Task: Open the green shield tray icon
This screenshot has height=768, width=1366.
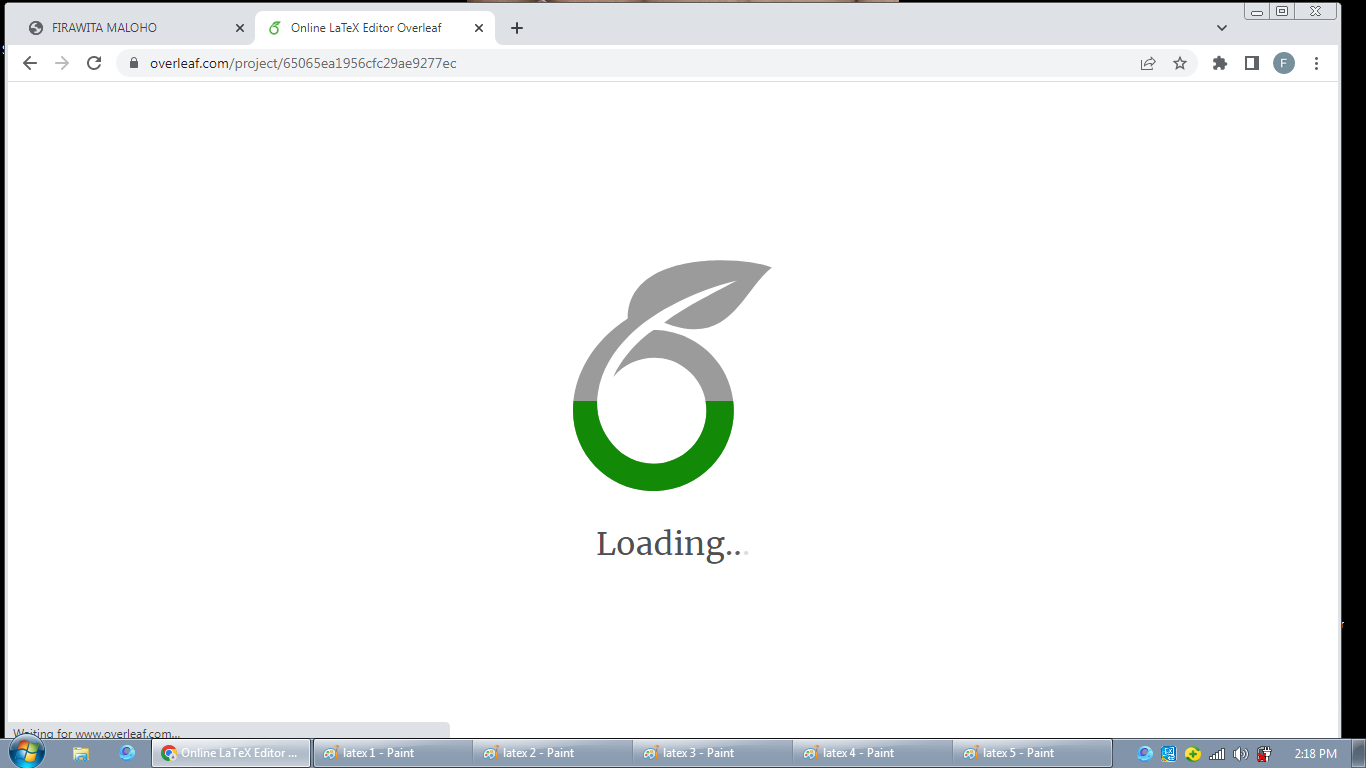Action: point(1193,754)
